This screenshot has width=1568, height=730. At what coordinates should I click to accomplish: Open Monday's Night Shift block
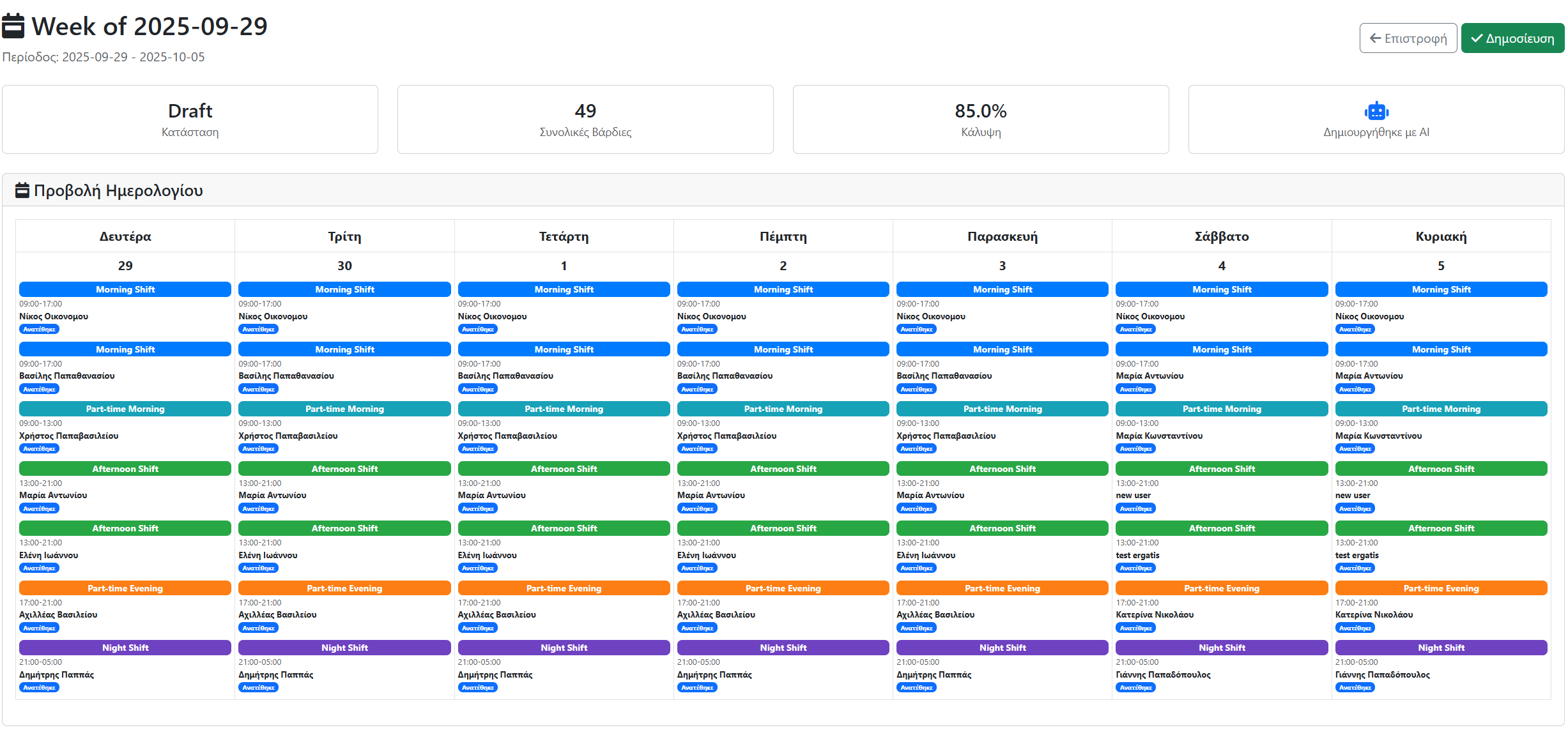coord(125,648)
